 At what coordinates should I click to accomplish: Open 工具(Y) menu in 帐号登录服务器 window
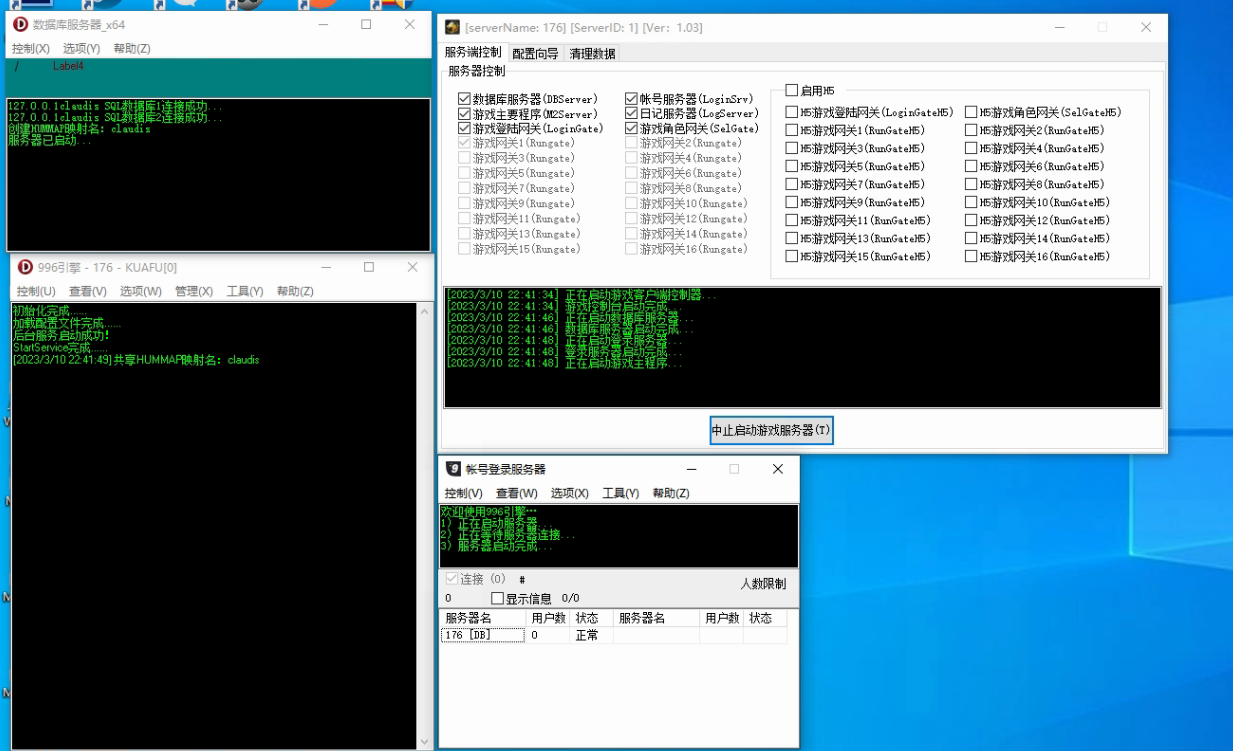(620, 494)
